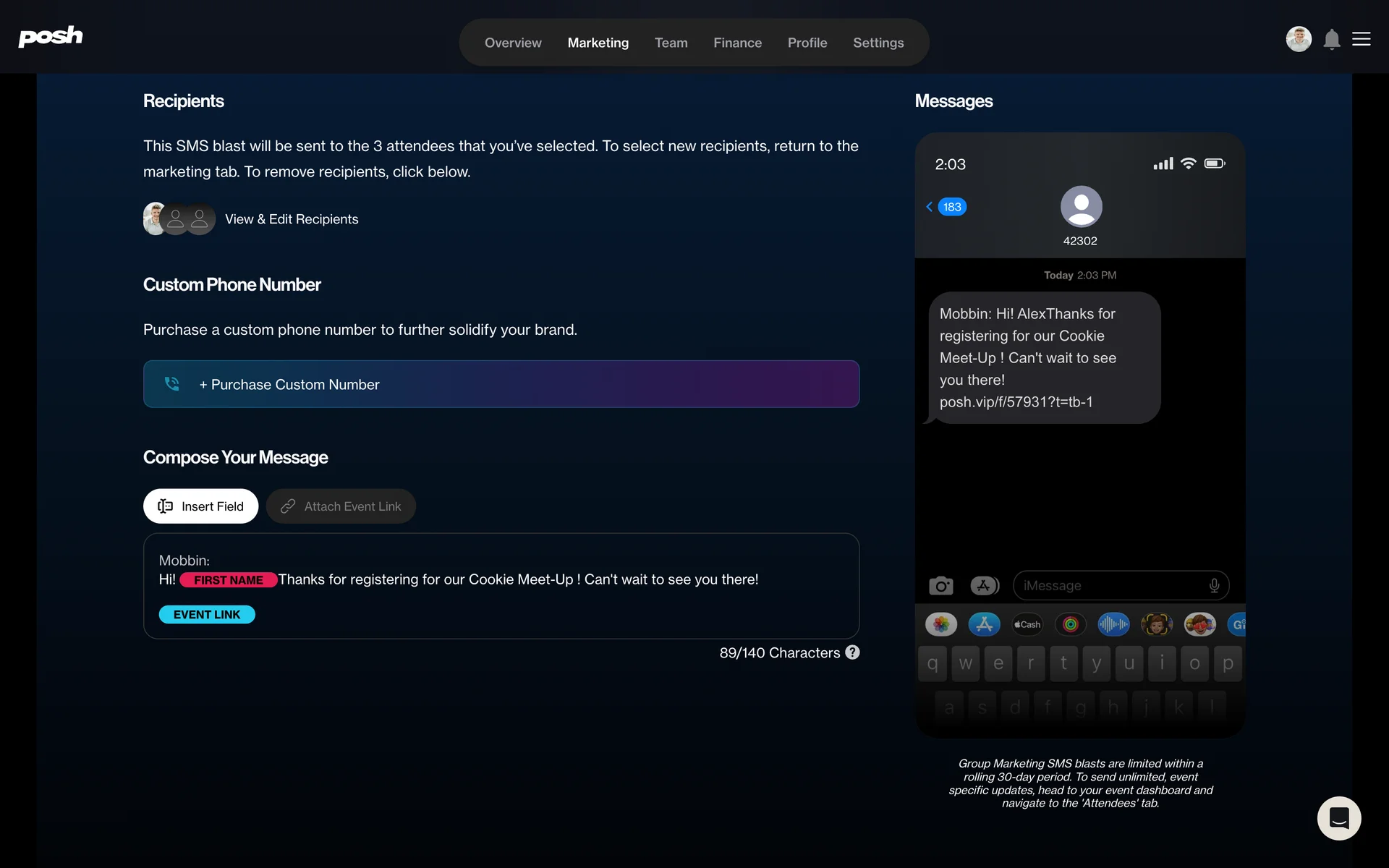Open the Finance tab
The width and height of the screenshot is (1389, 868).
pyautogui.click(x=737, y=43)
